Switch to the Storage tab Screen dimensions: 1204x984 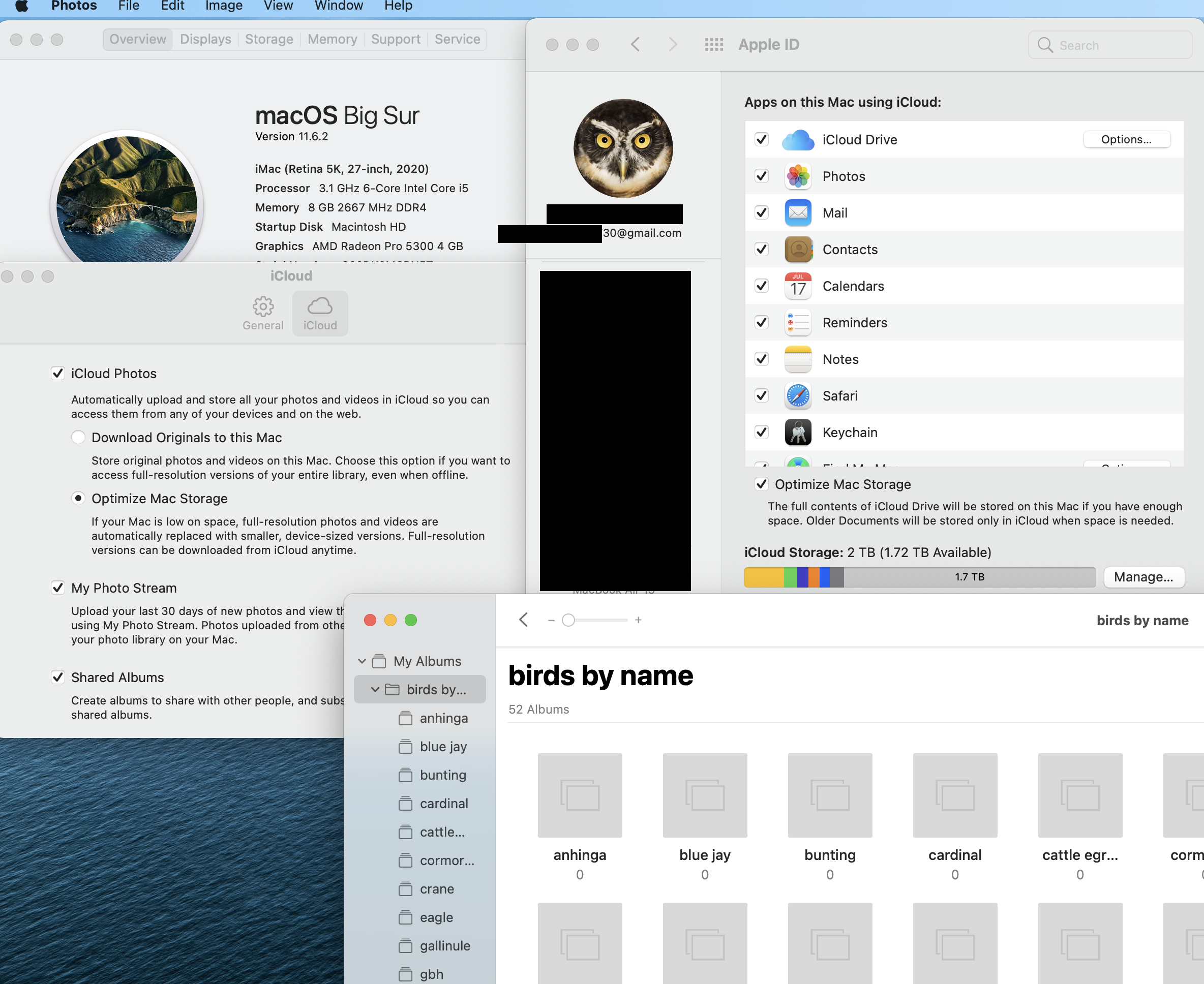[269, 39]
